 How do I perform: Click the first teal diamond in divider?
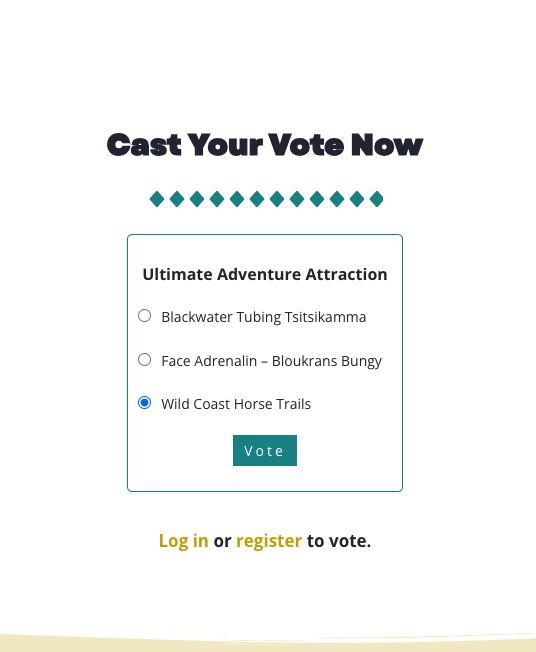157,199
